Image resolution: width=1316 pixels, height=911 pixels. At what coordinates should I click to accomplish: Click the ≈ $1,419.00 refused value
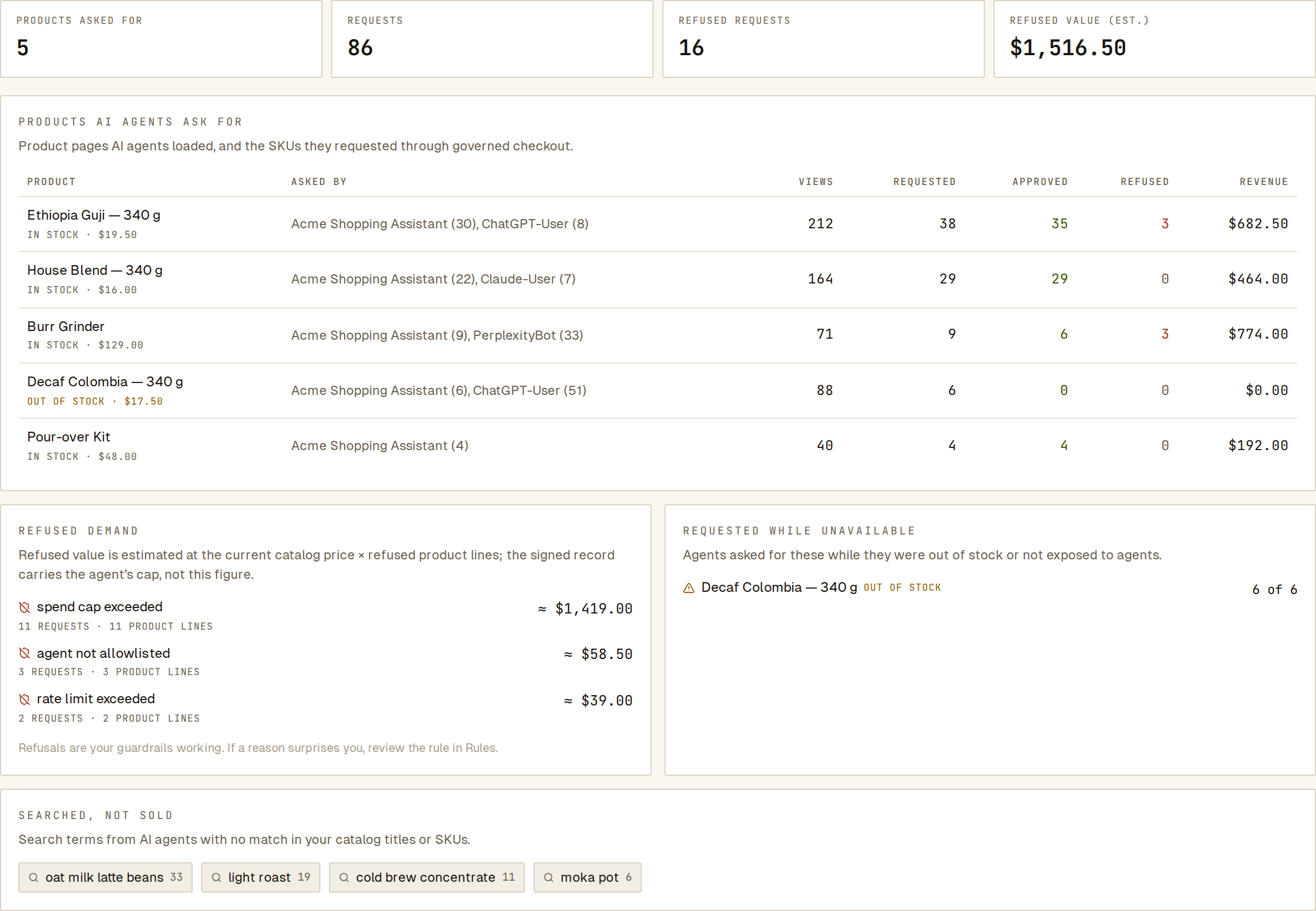[x=585, y=609]
